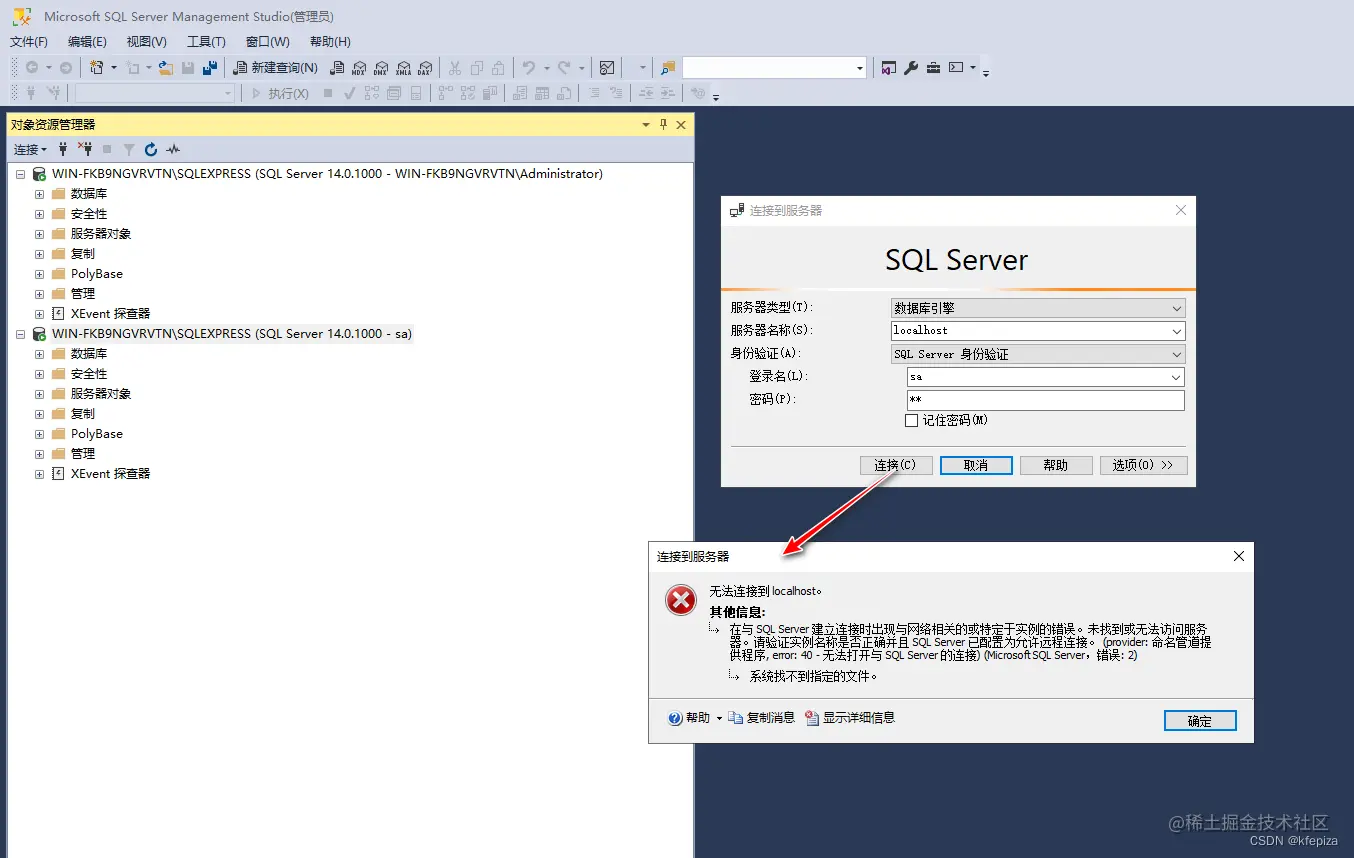Click the Save All disks icon
The height and width of the screenshot is (858, 1354).
(x=210, y=68)
